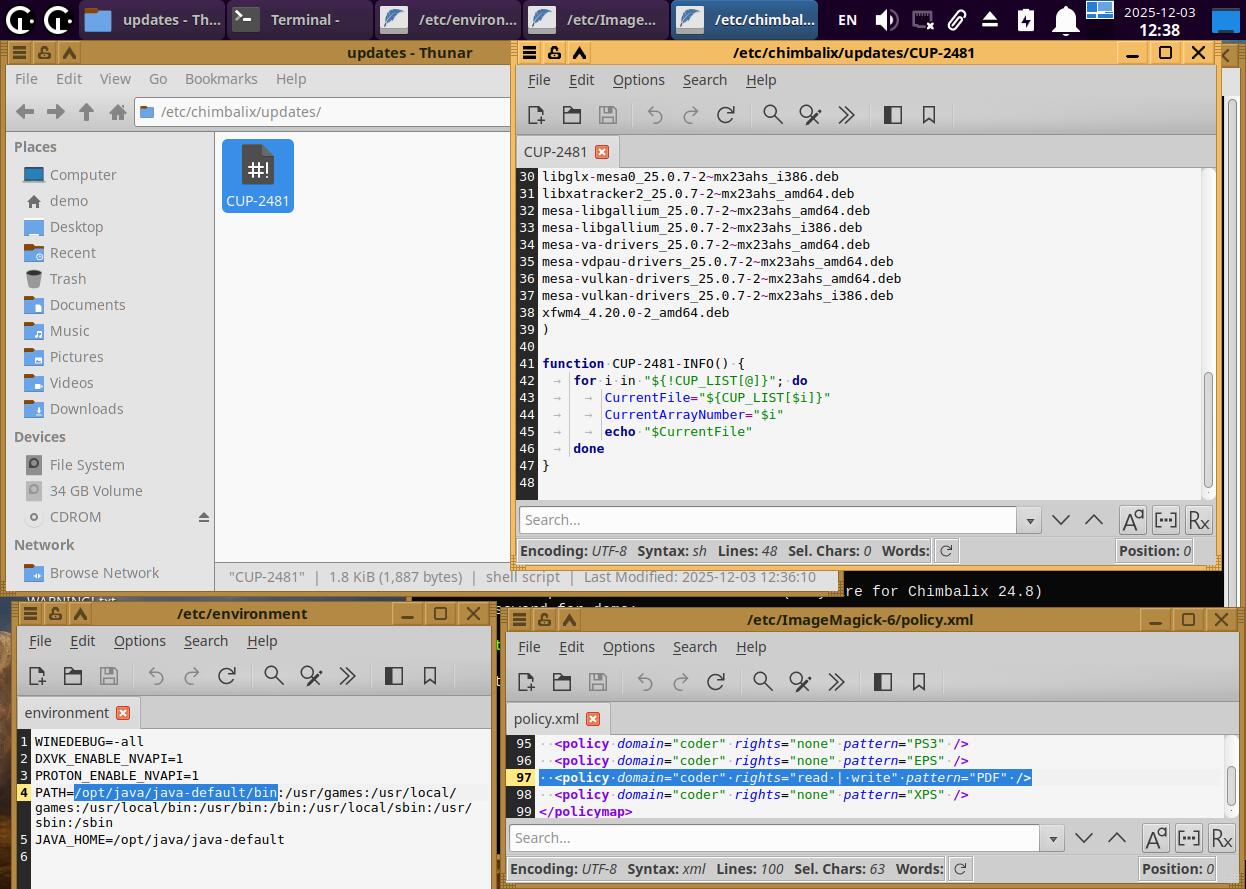The image size is (1246, 889).
Task: Expand search history dropdown in policy.xml editor
Action: [1052, 838]
